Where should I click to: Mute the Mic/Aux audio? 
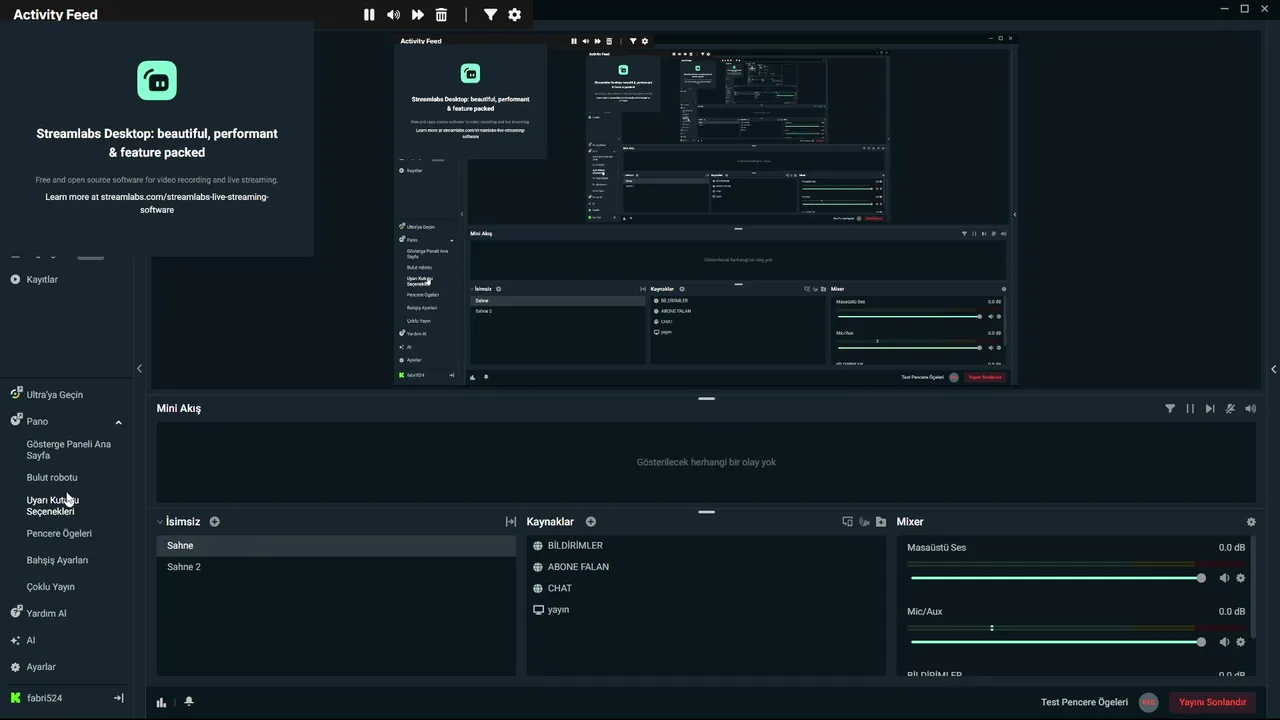click(x=1224, y=642)
